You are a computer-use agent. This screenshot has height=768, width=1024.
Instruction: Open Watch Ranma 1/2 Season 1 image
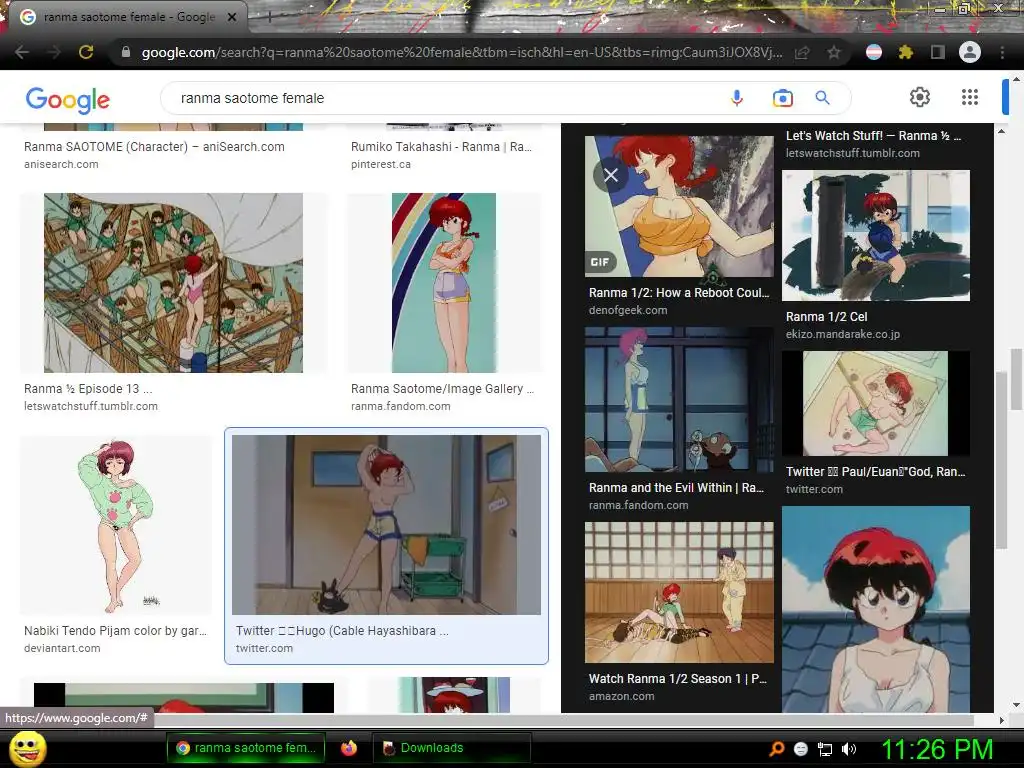[x=679, y=592]
